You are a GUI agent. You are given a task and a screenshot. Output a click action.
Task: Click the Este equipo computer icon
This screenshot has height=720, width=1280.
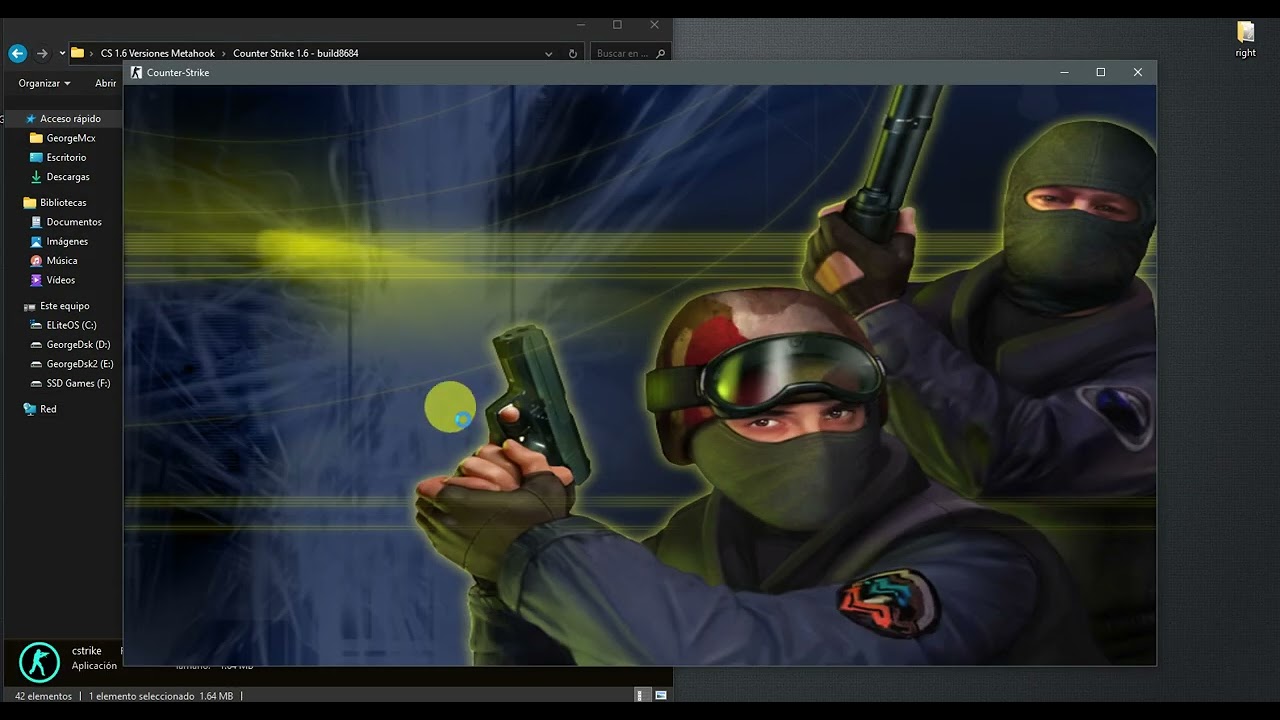(29, 306)
